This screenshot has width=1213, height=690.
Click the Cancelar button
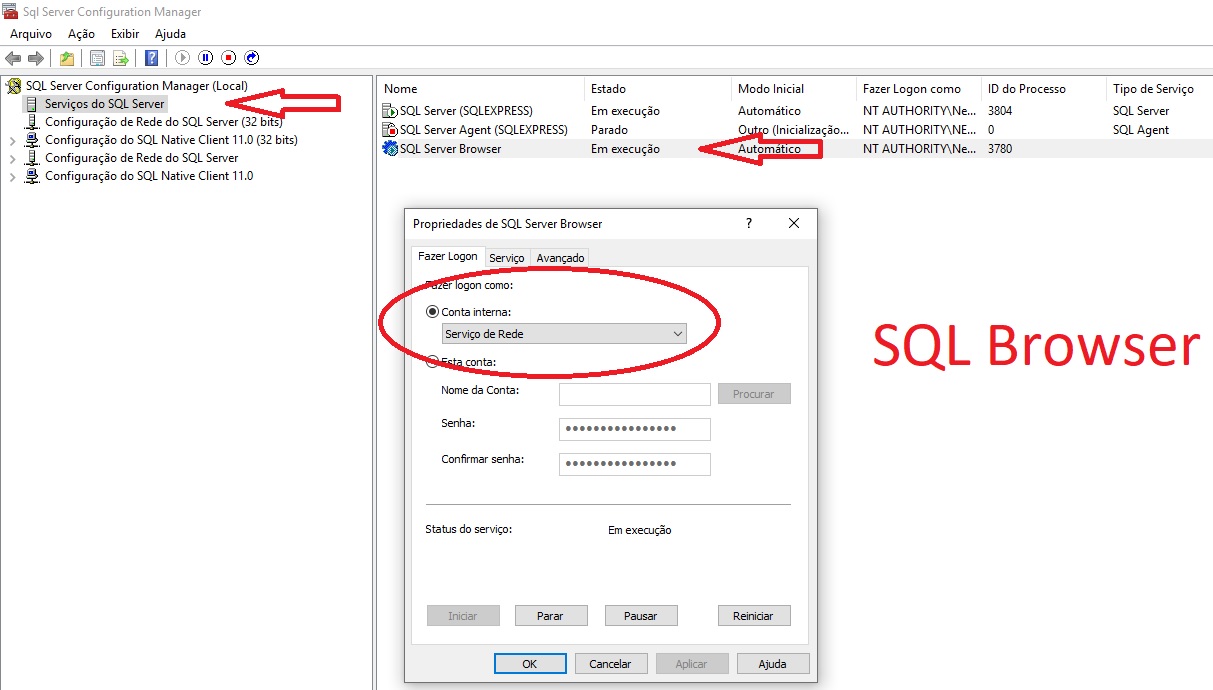pyautogui.click(x=610, y=663)
